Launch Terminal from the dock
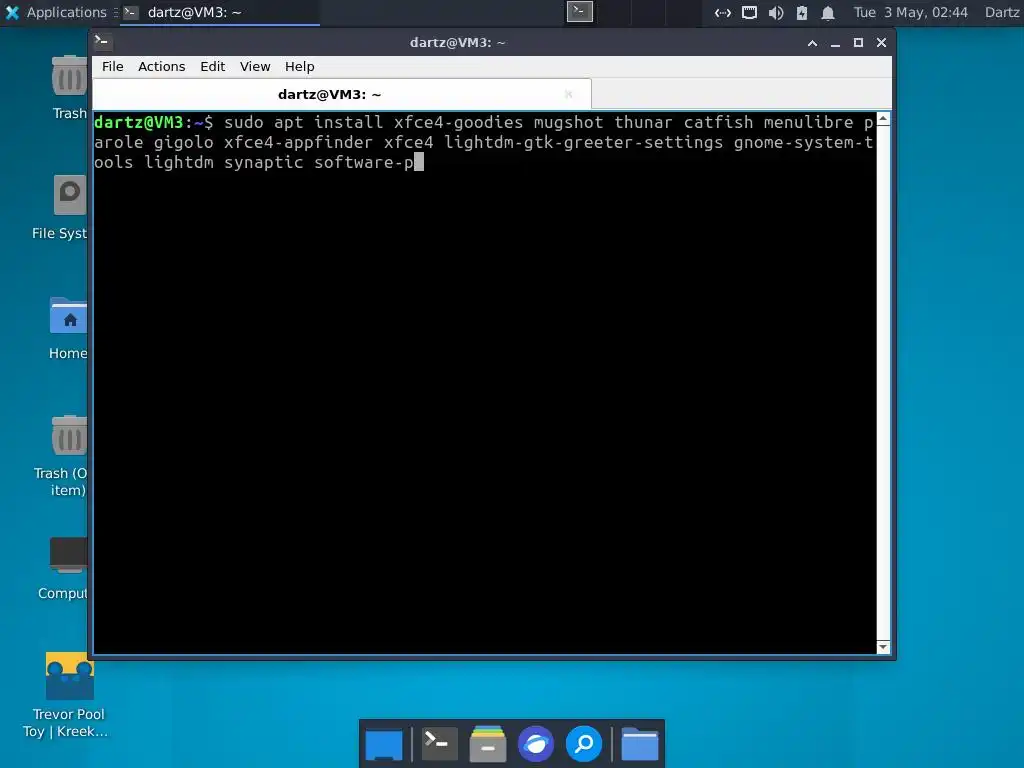This screenshot has height=768, width=1024. 439,744
